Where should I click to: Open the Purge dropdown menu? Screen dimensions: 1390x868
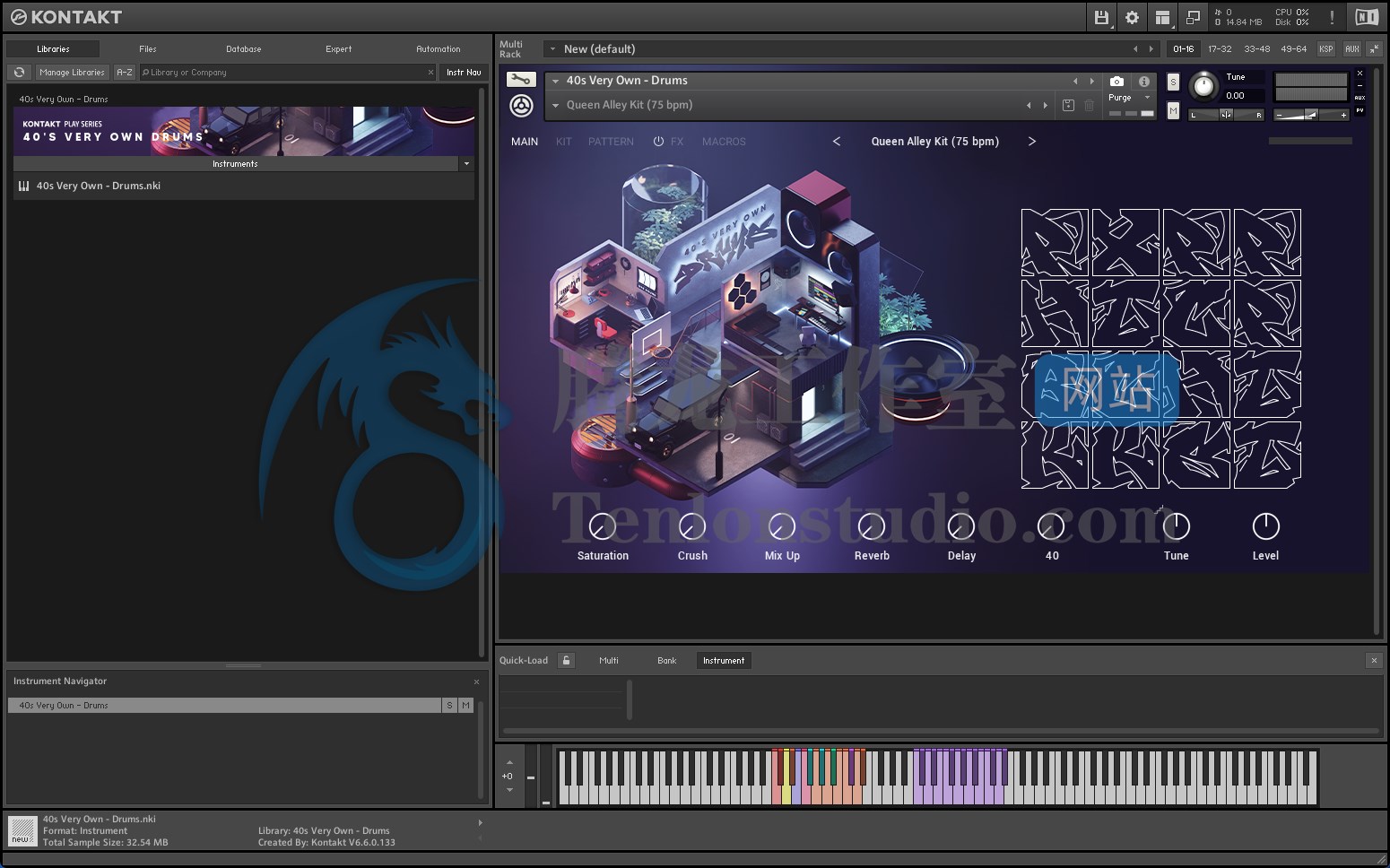coord(1146,97)
